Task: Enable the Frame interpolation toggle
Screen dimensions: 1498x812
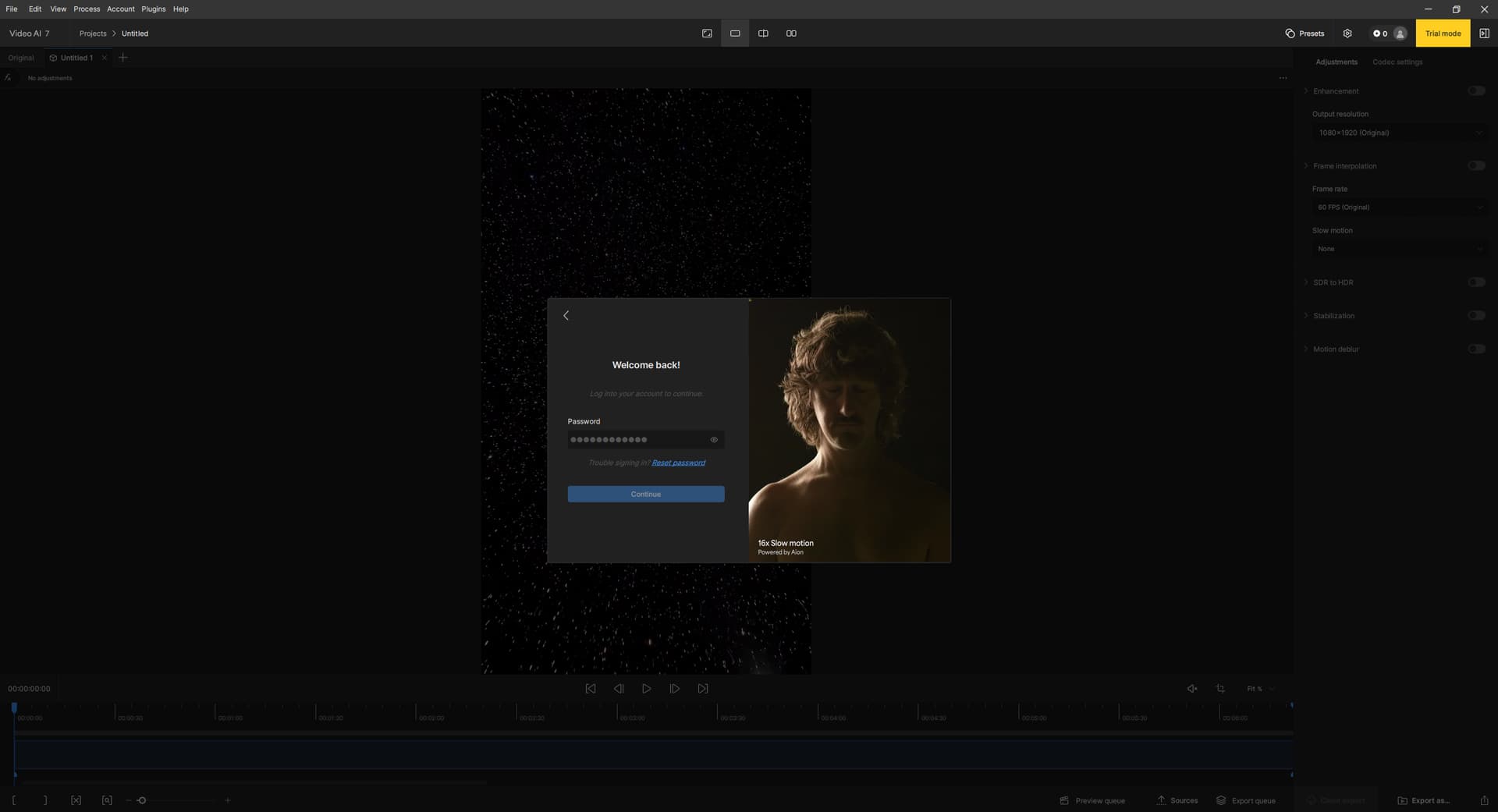Action: pyautogui.click(x=1475, y=166)
